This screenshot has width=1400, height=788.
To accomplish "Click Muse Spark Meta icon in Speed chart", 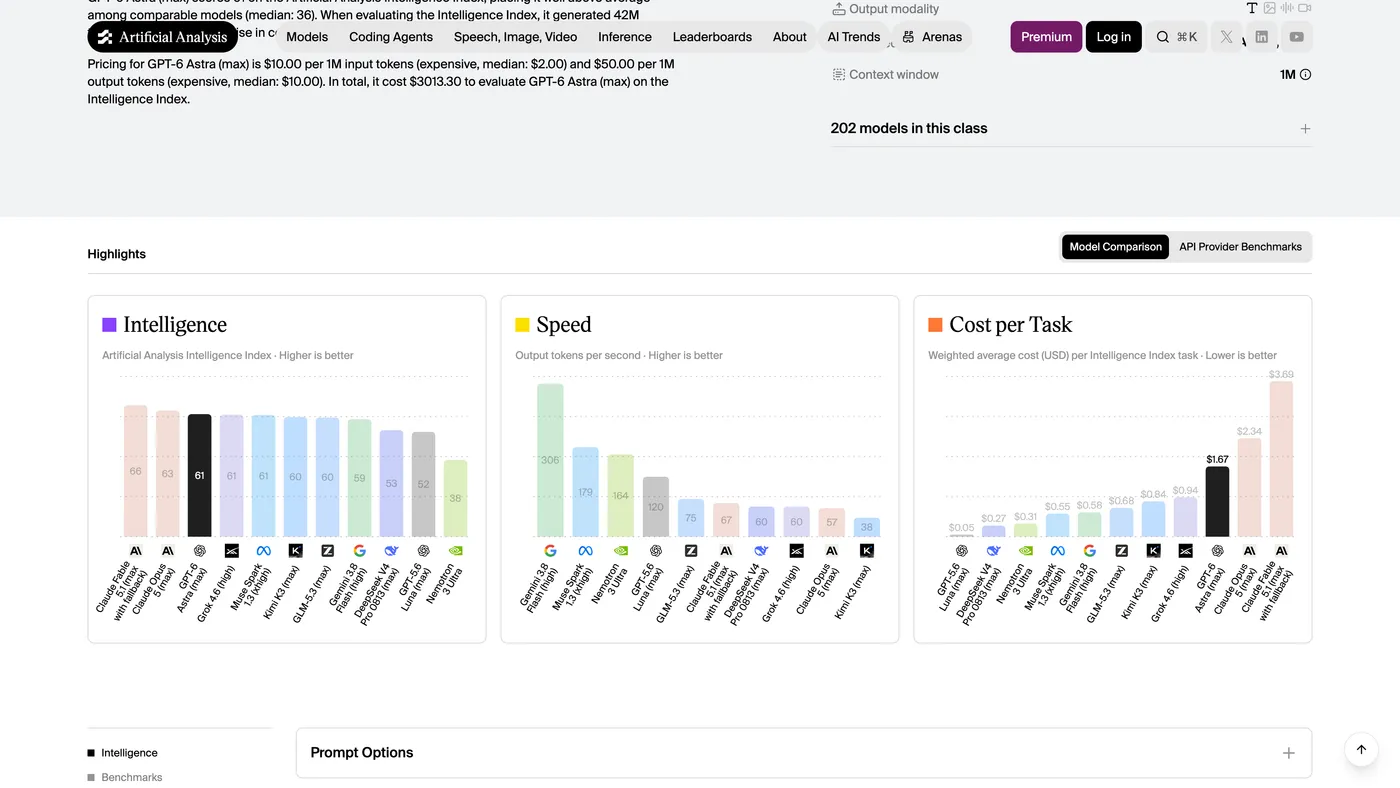I will point(586,551).
